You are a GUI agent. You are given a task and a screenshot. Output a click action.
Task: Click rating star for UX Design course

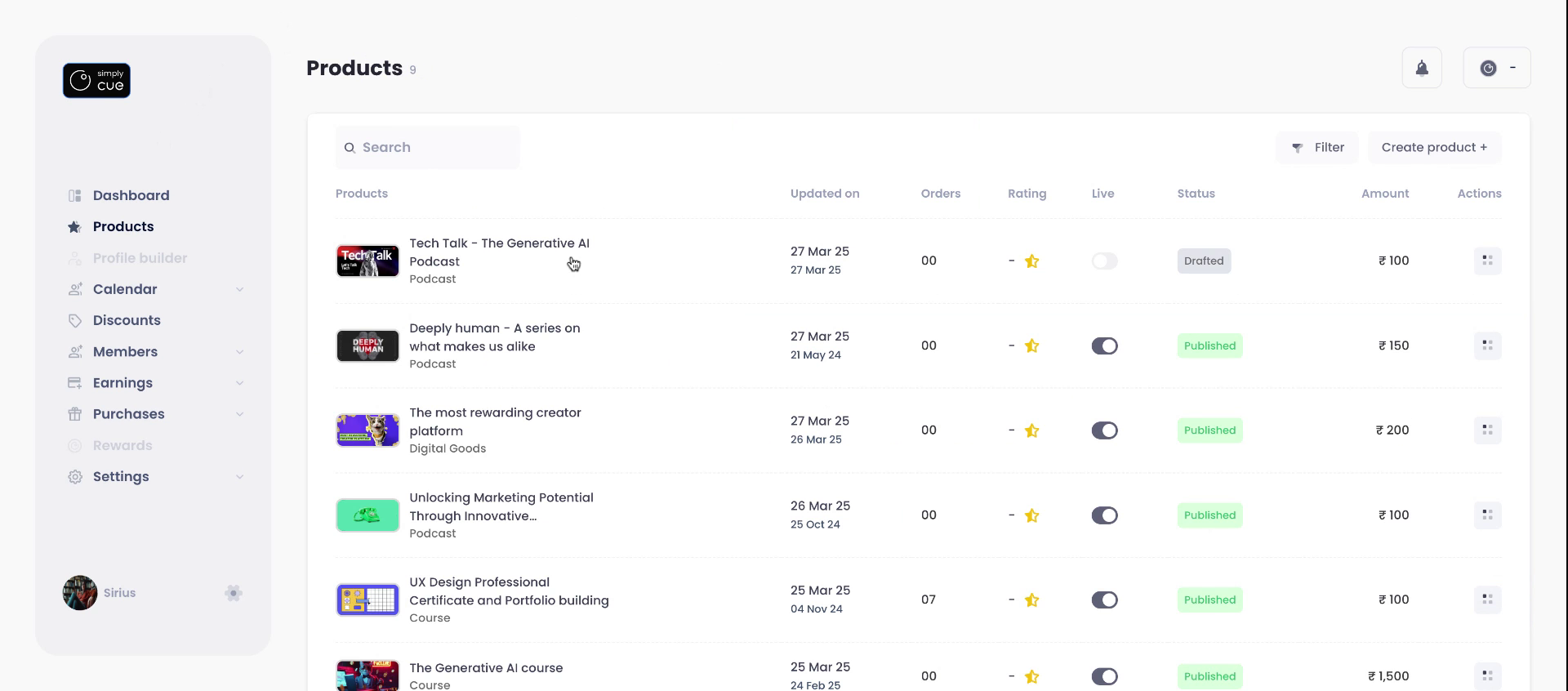tap(1031, 600)
